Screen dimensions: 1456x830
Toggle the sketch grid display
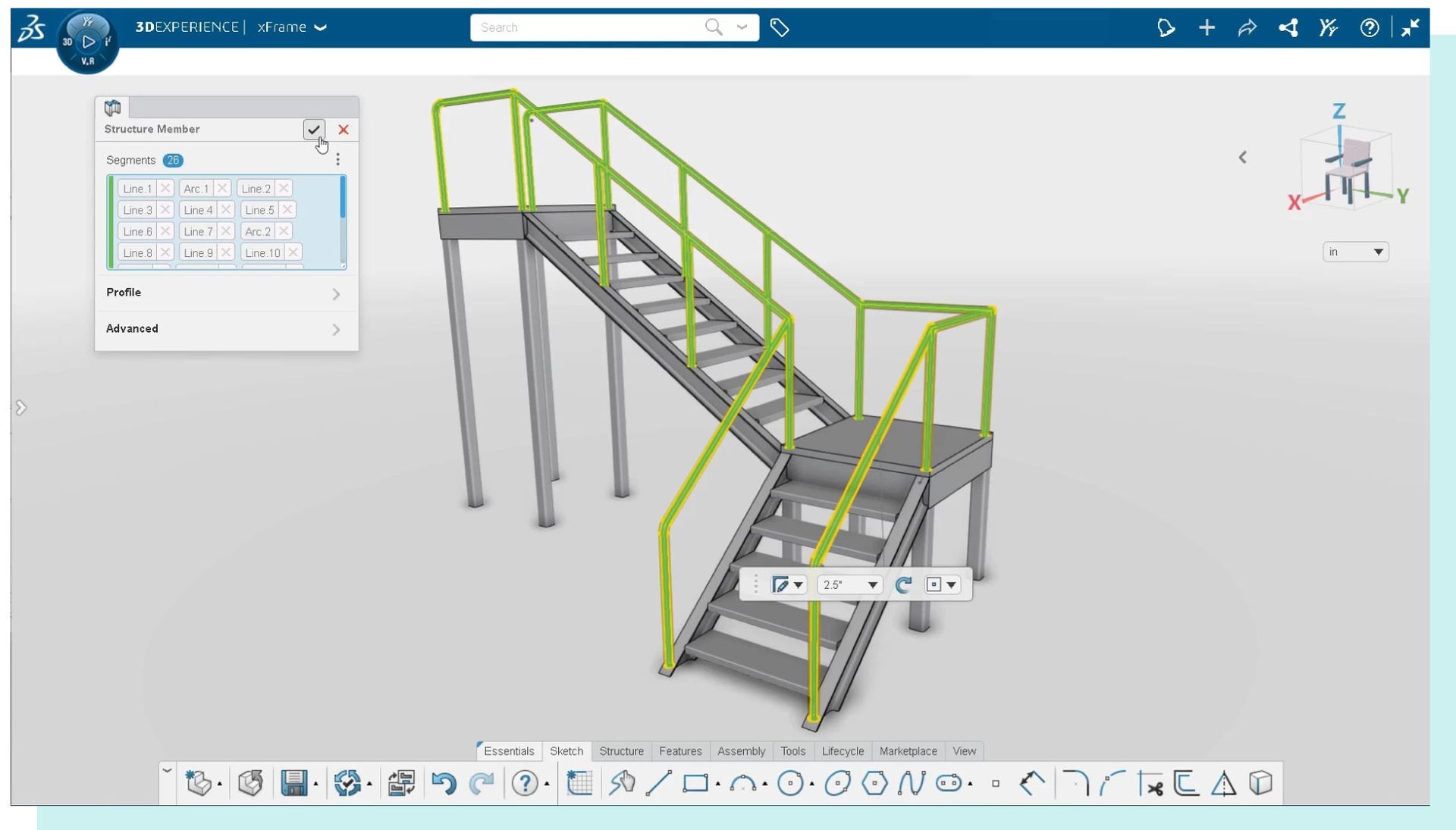click(x=580, y=784)
